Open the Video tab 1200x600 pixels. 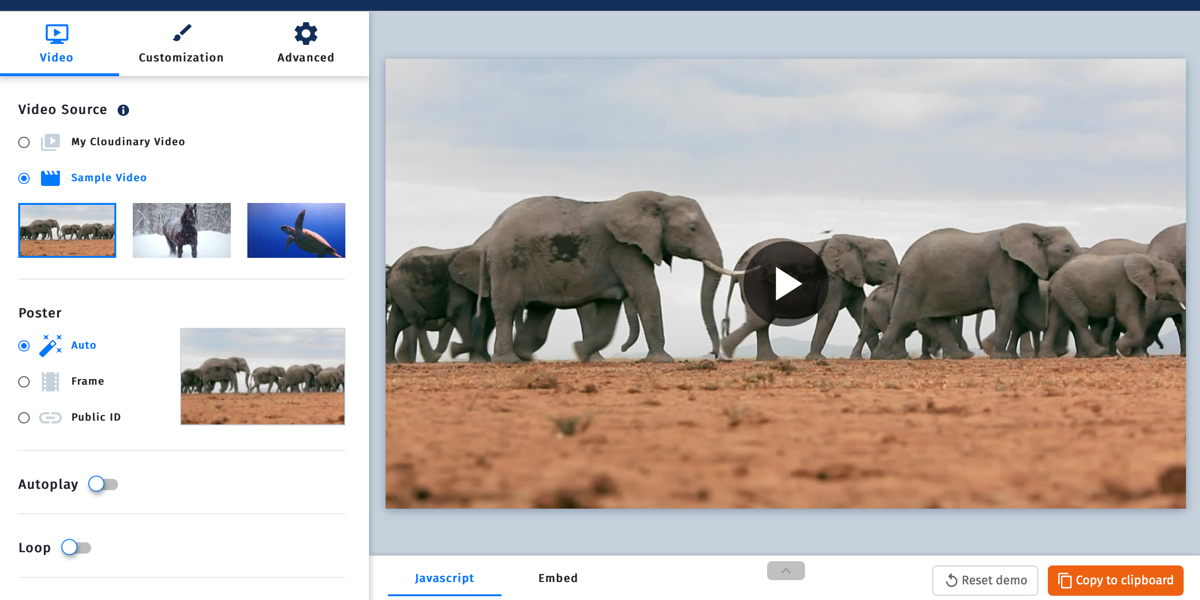pyautogui.click(x=57, y=44)
